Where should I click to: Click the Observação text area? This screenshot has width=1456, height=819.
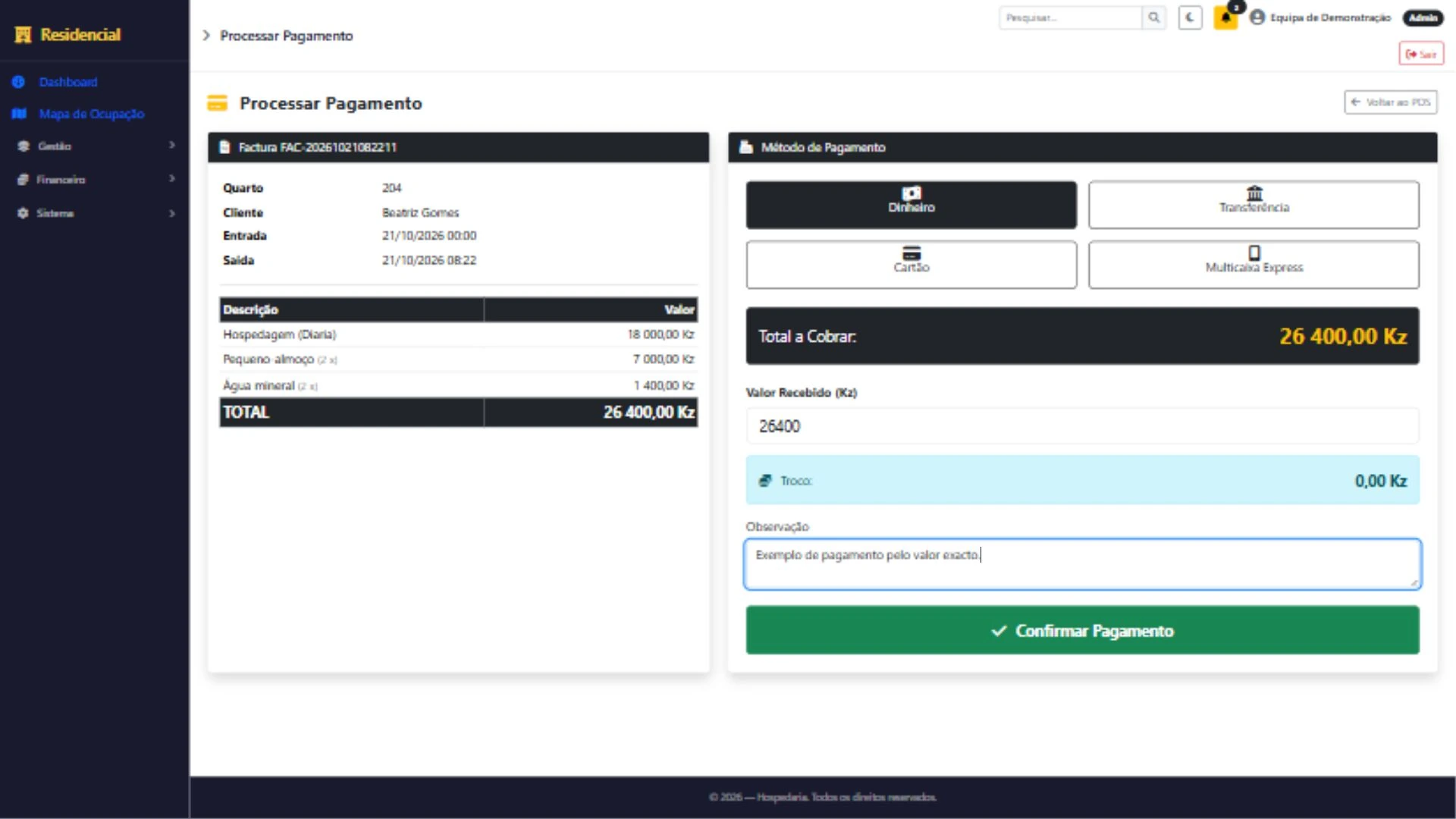click(1082, 564)
